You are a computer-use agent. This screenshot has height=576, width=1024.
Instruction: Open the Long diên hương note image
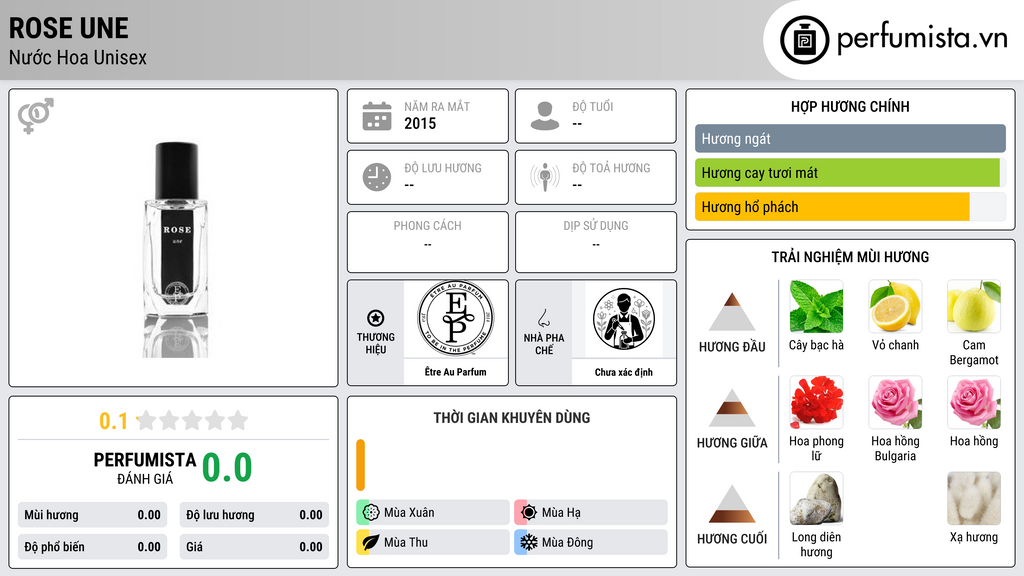coord(816,498)
